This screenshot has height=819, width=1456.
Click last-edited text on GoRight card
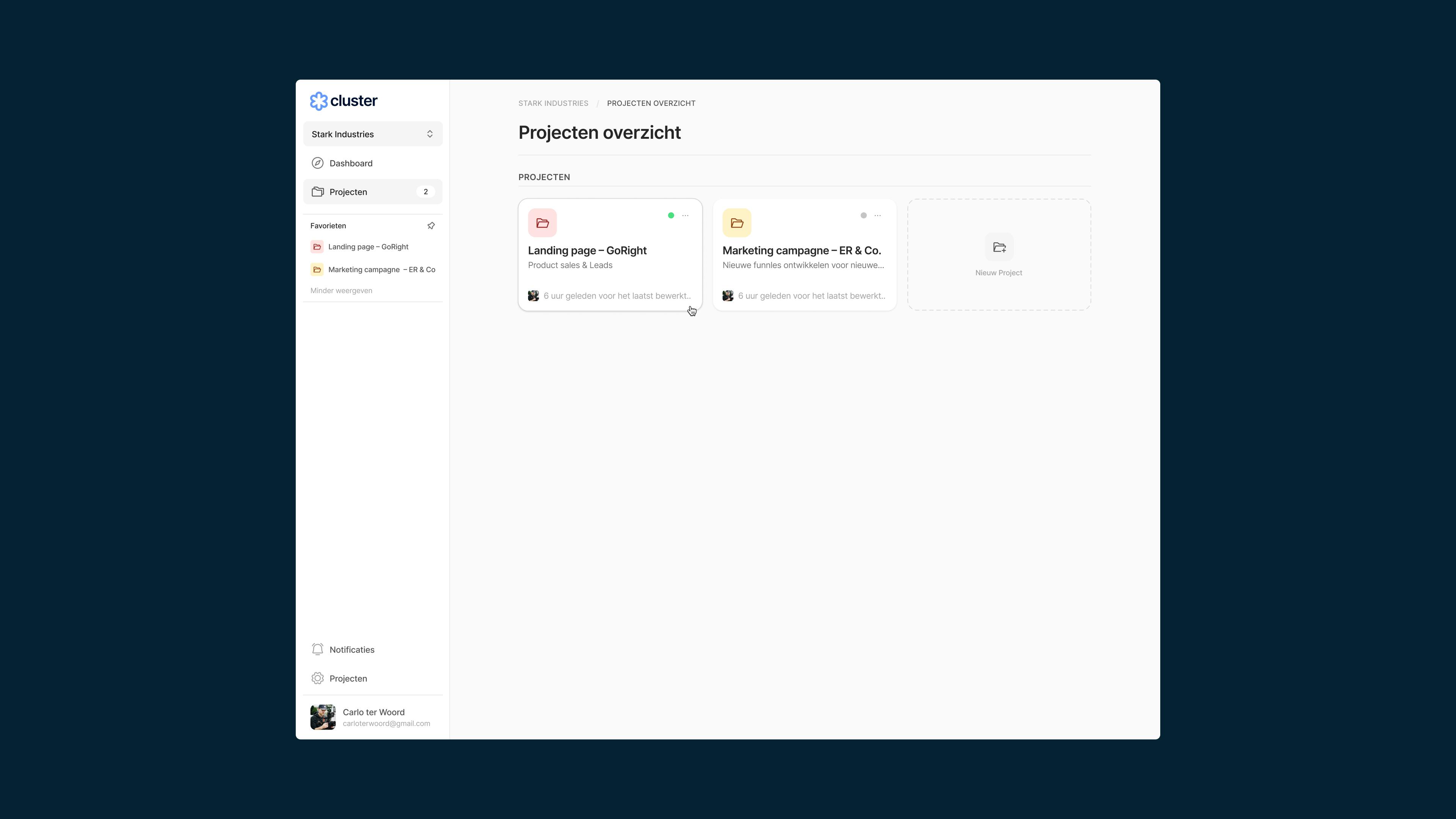click(617, 296)
